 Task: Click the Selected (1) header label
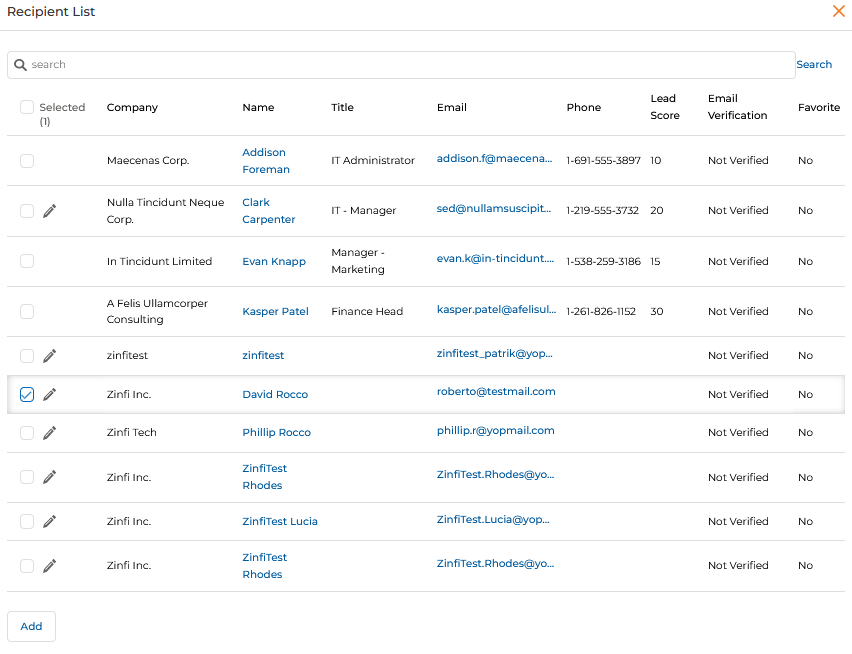(62, 114)
